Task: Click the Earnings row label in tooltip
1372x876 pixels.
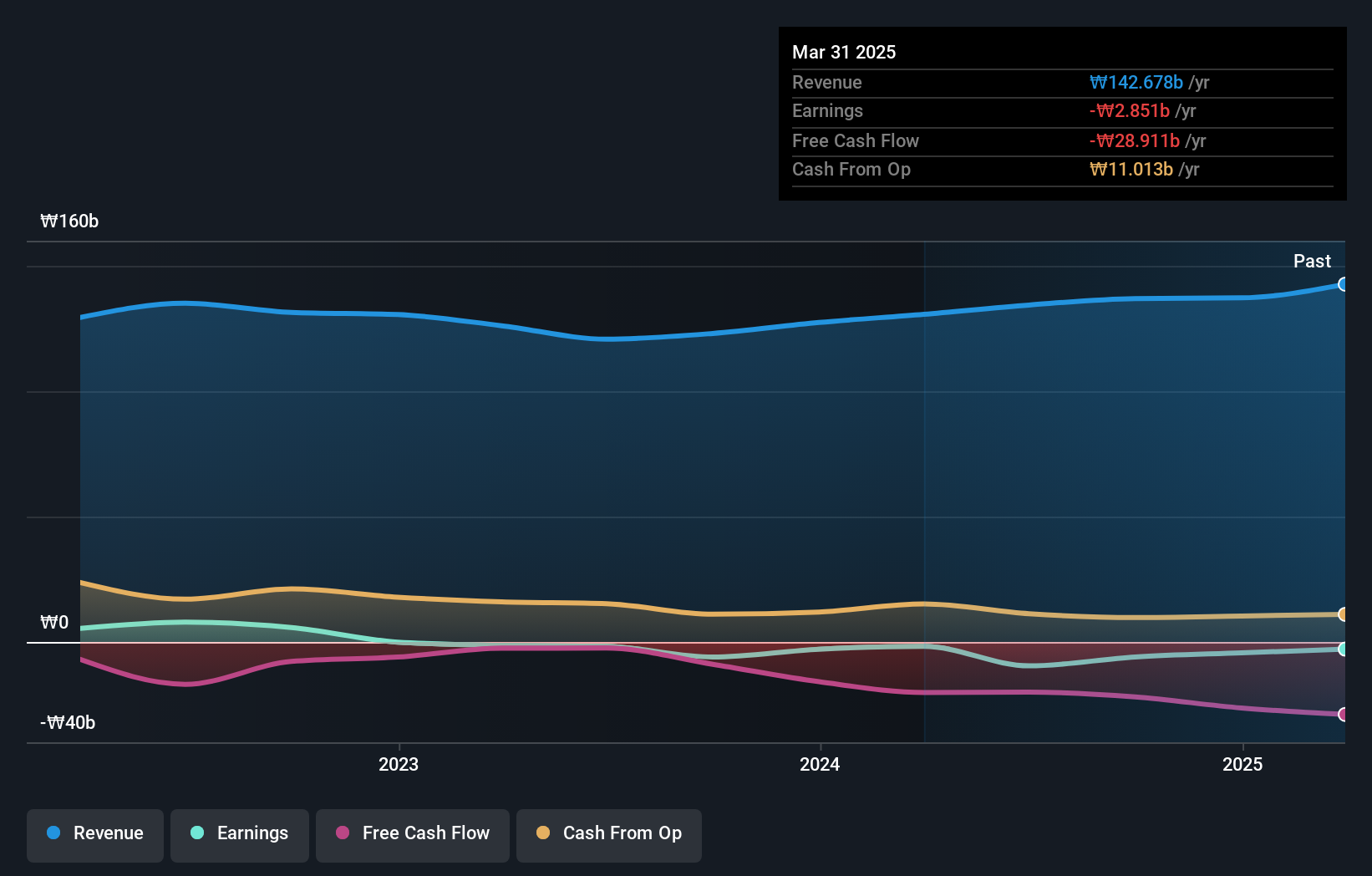Action: click(x=827, y=110)
